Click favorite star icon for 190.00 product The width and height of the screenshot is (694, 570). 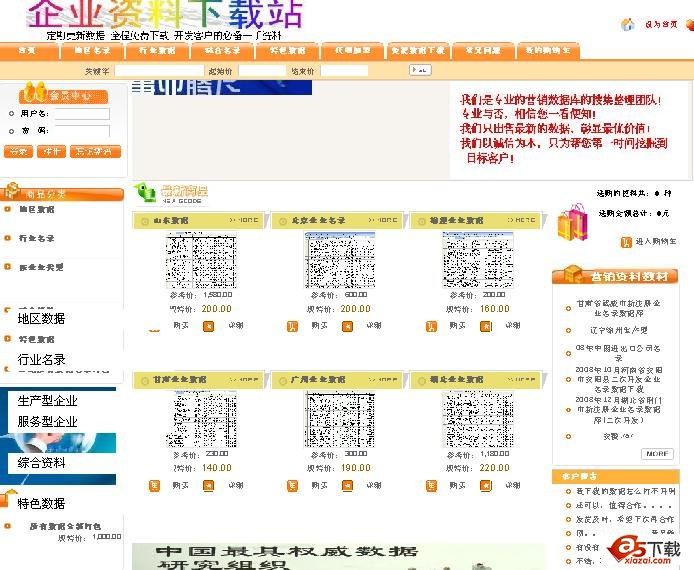pos(347,486)
